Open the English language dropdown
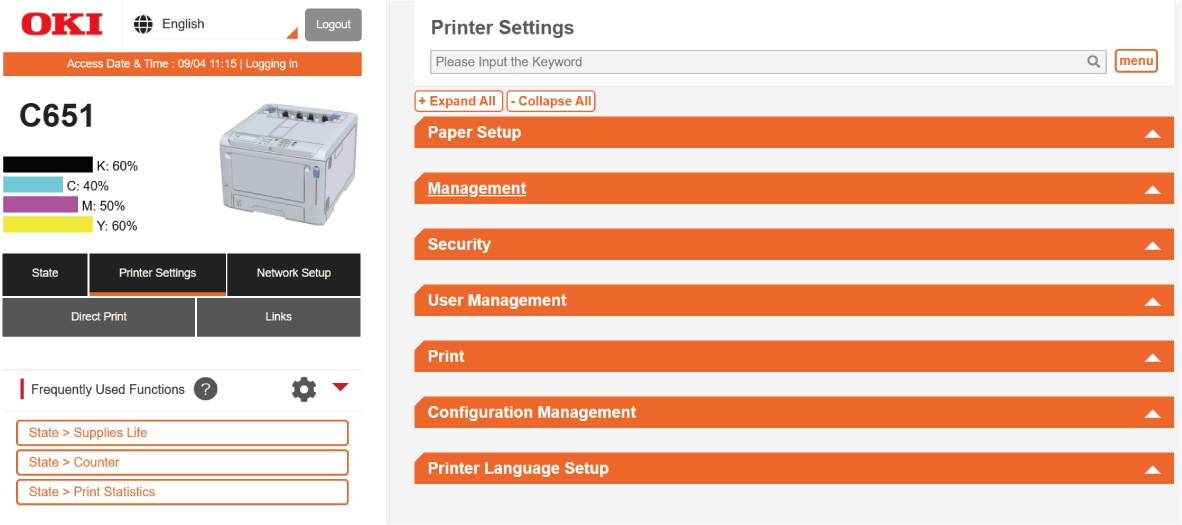The width and height of the screenshot is (1182, 525). (215, 25)
